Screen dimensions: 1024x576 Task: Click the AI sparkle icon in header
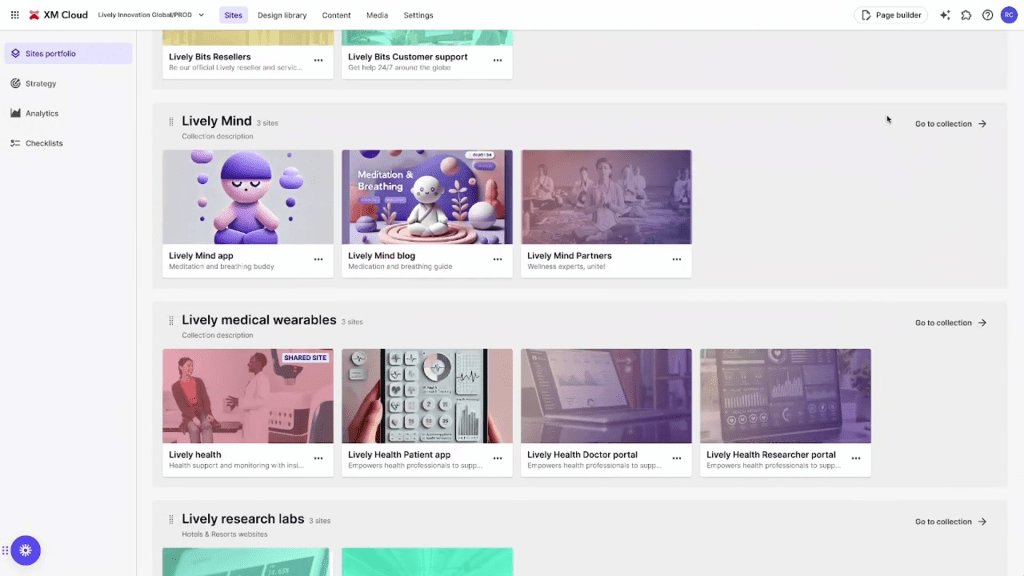tap(945, 15)
